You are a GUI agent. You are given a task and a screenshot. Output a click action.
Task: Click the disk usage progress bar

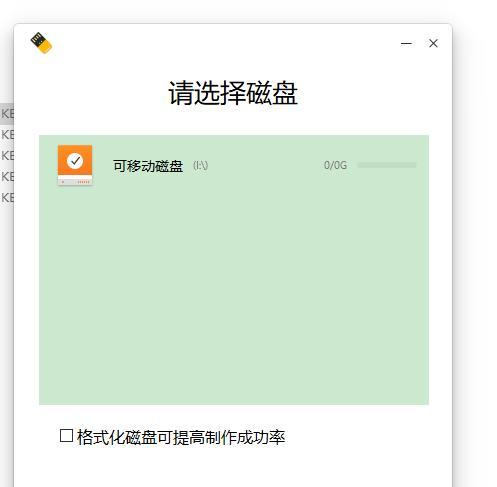(387, 165)
